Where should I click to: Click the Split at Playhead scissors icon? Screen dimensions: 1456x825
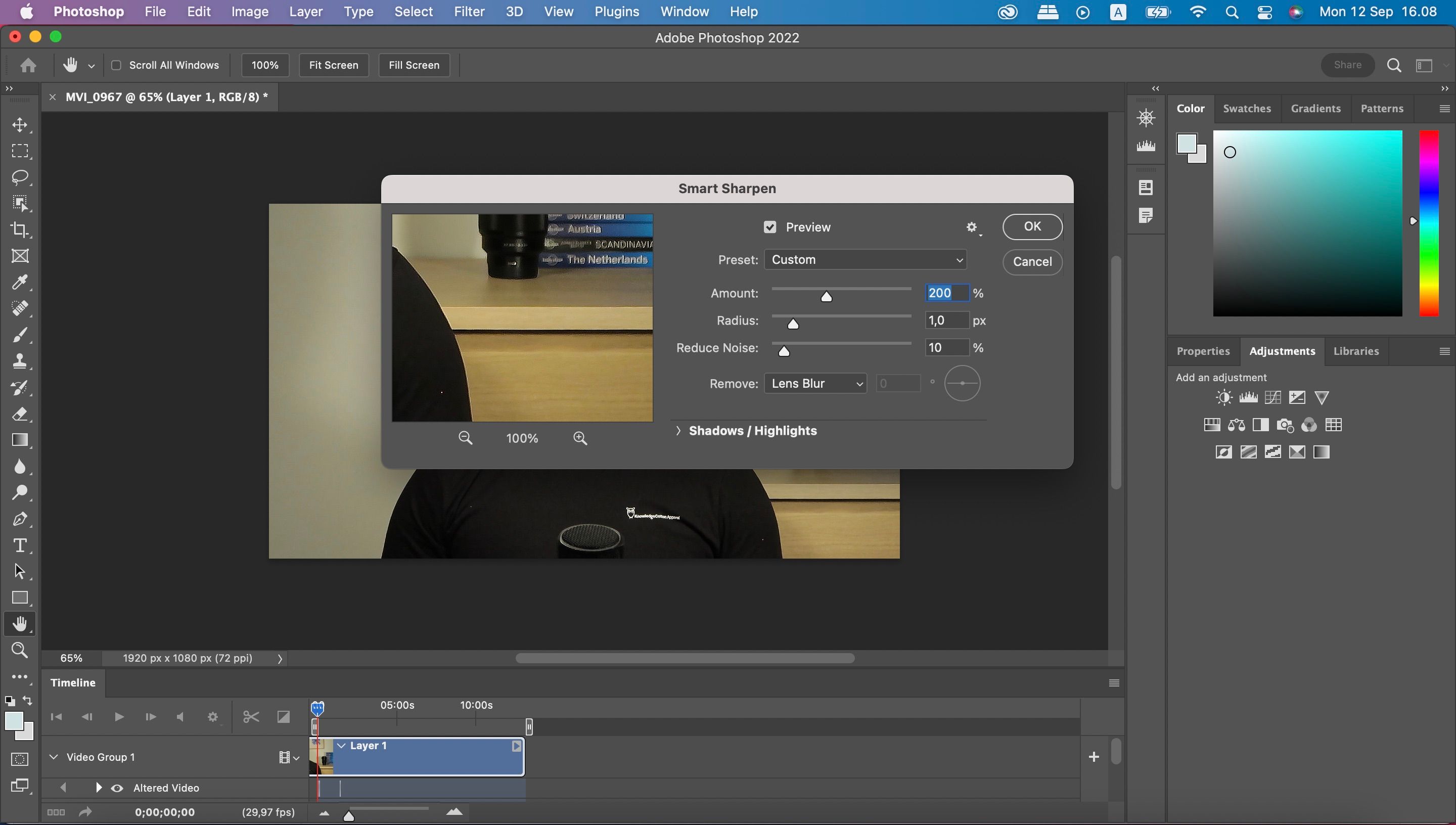(250, 717)
